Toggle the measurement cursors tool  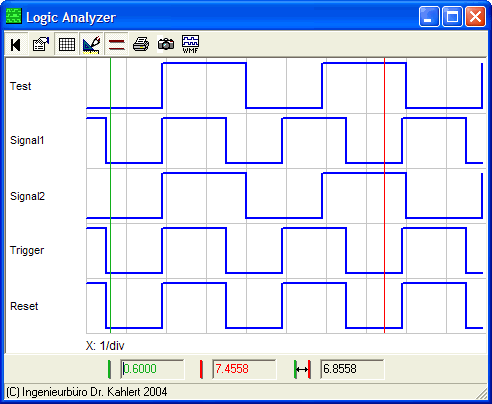coord(91,44)
